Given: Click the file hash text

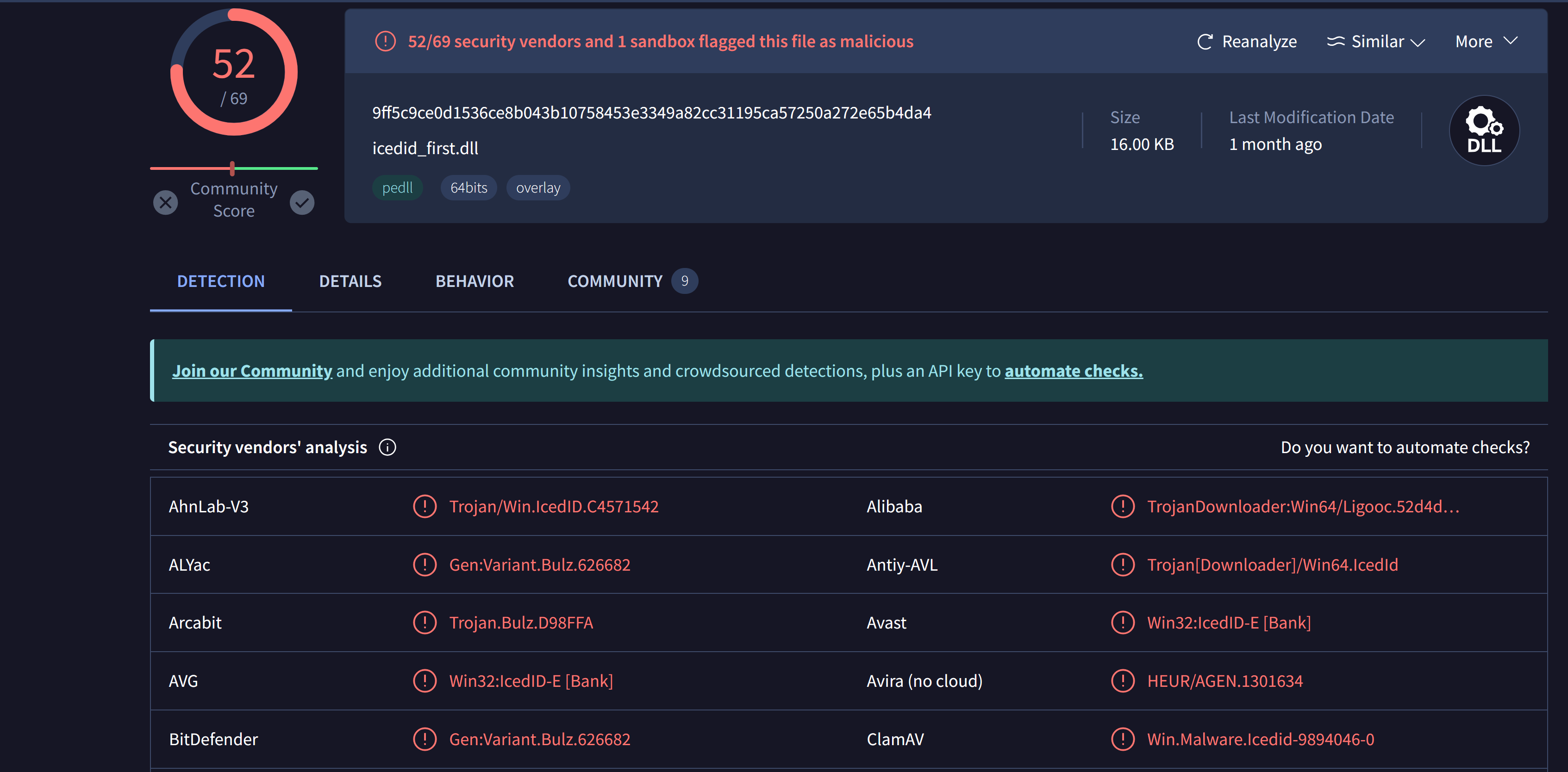Looking at the screenshot, I should 651,112.
